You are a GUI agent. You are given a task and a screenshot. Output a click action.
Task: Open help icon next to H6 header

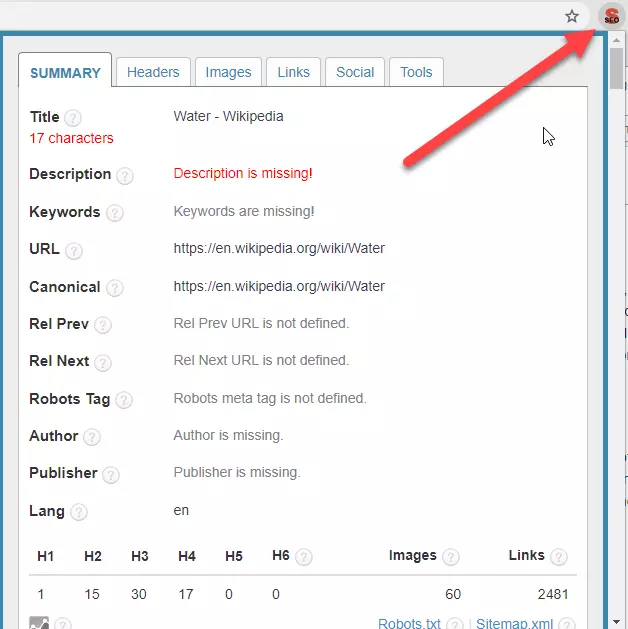coord(304,557)
